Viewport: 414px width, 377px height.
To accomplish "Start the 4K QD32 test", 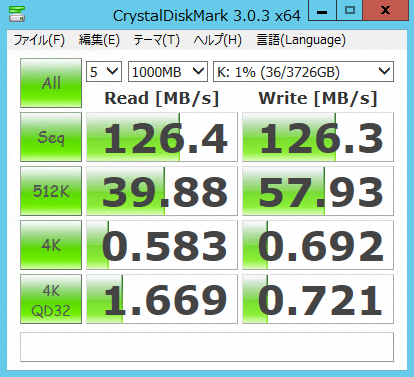I will [x=51, y=299].
